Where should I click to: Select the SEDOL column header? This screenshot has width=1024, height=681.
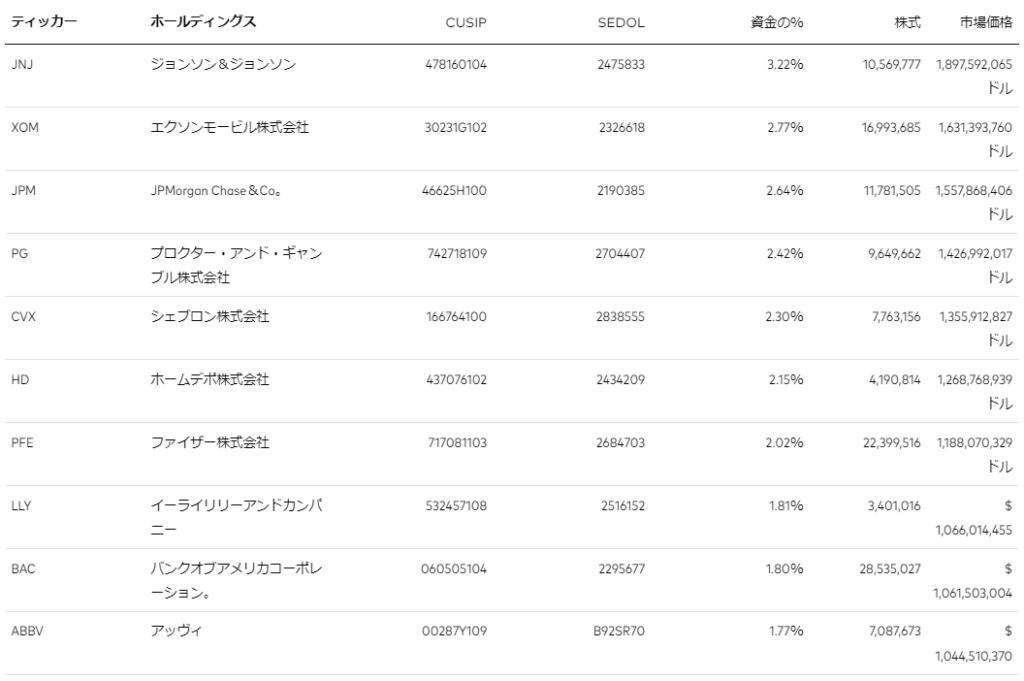click(x=621, y=21)
